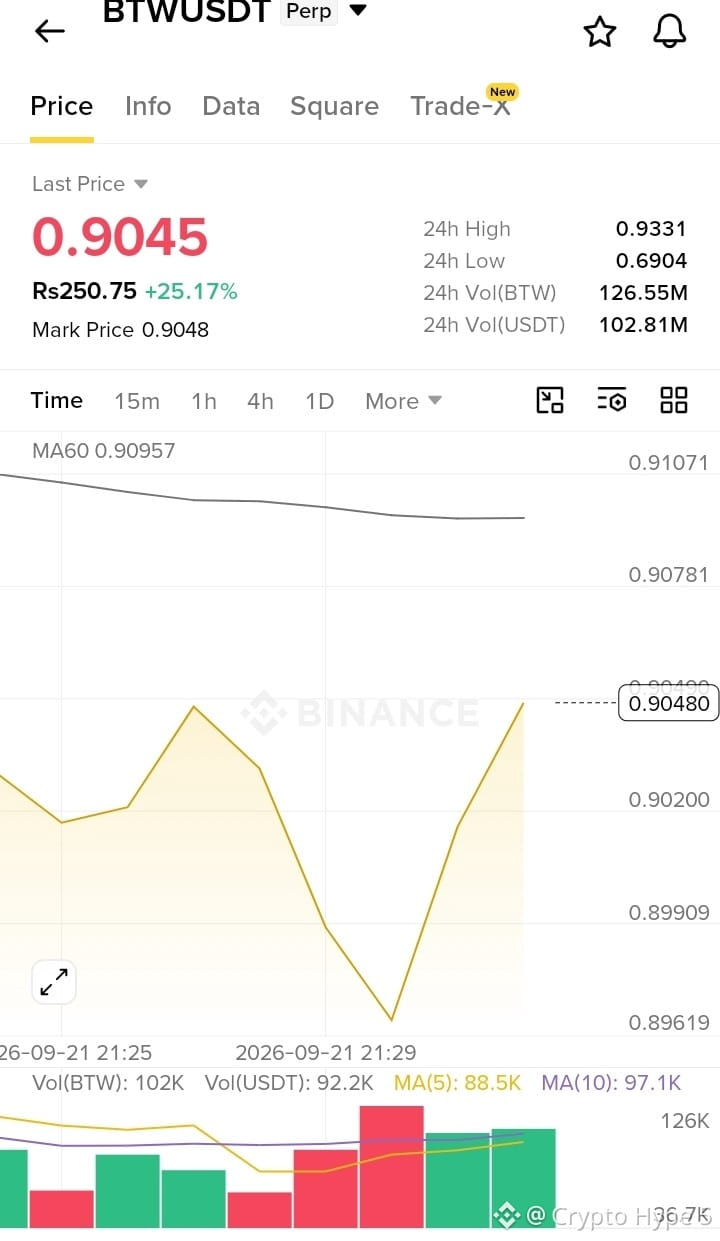Open the multi-chart grid layout icon
This screenshot has width=720, height=1241.
coord(674,400)
